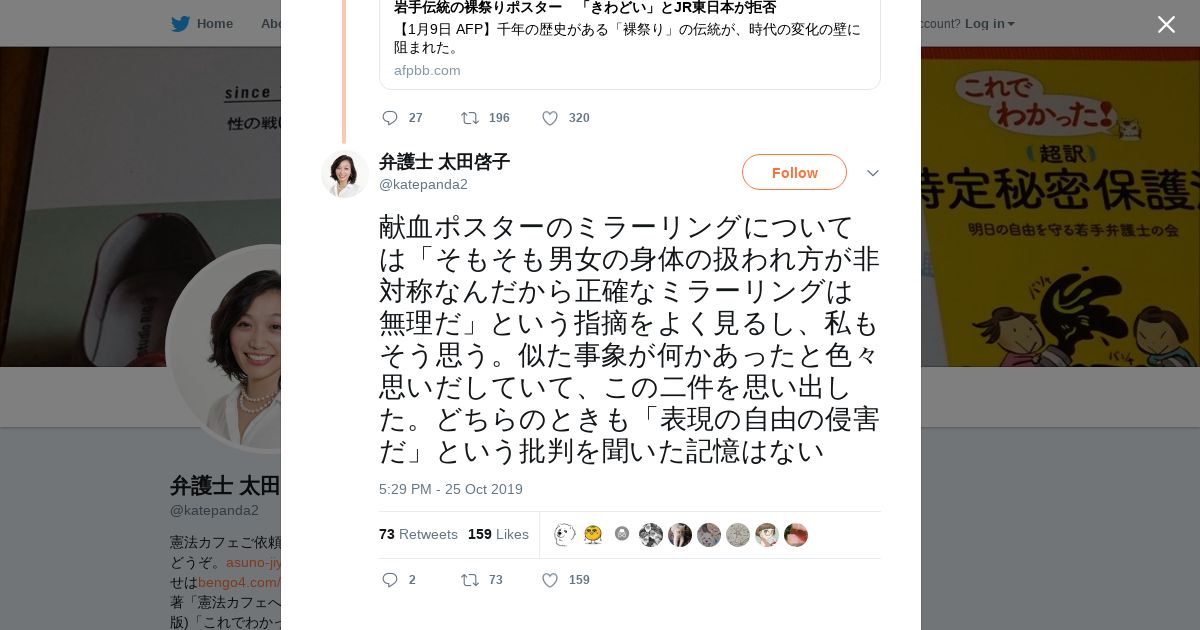Viewport: 1200px width, 630px height.
Task: Reply to the main tweet by 太田啓子
Action: 390,580
